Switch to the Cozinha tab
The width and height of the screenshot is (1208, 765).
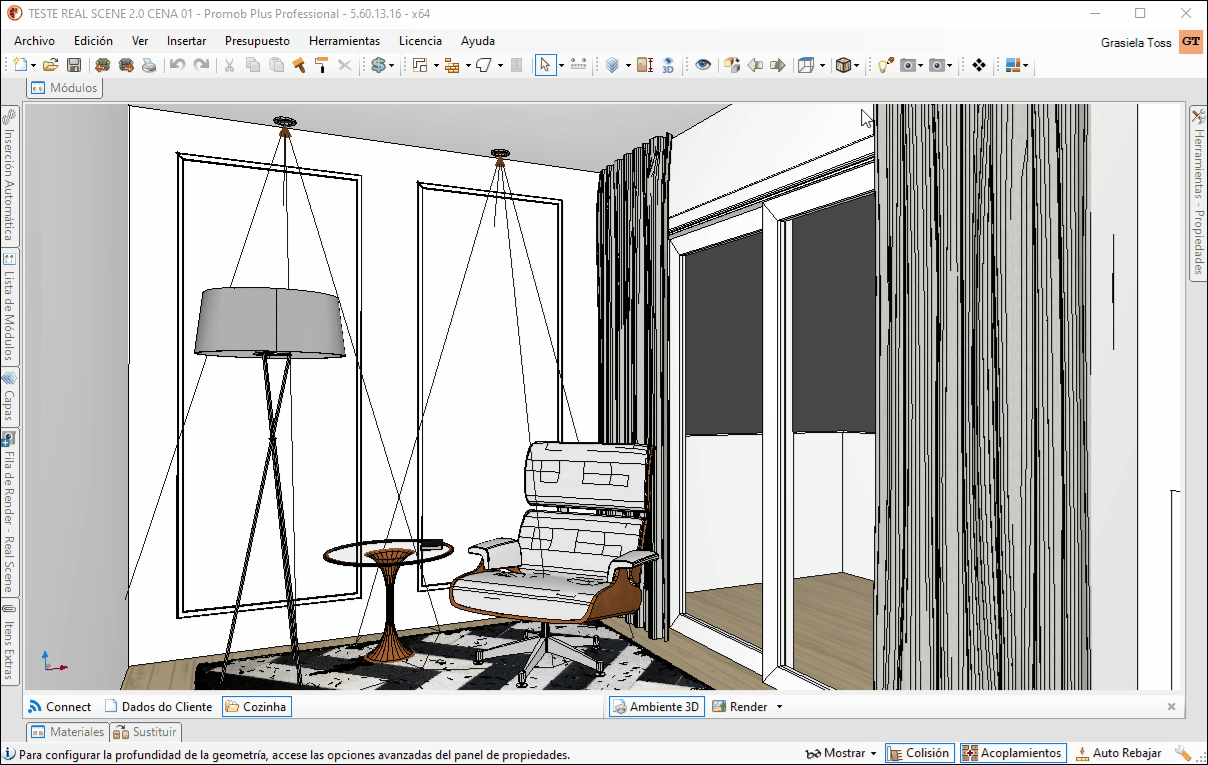pyautogui.click(x=256, y=707)
